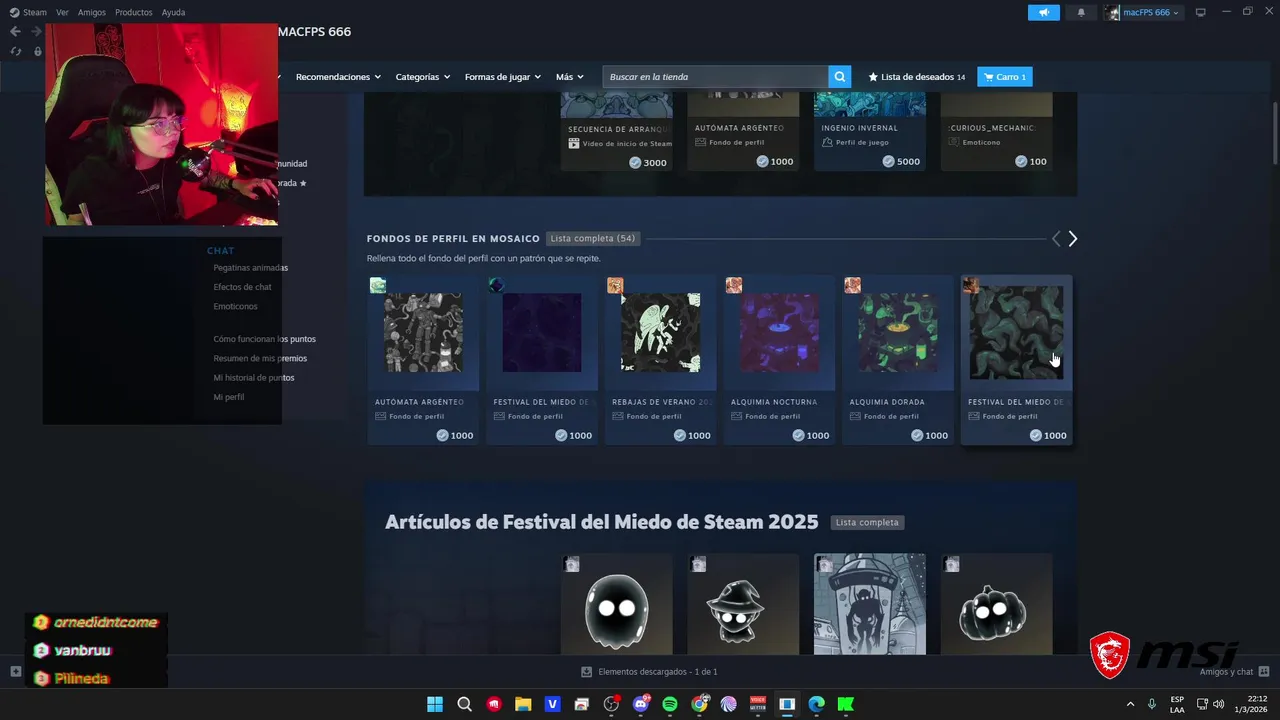The width and height of the screenshot is (1280, 720).
Task: Show hidden system tray icons chevron
Action: (1131, 704)
